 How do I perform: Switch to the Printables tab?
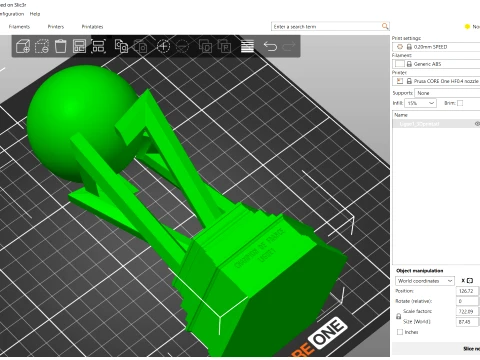[92, 27]
